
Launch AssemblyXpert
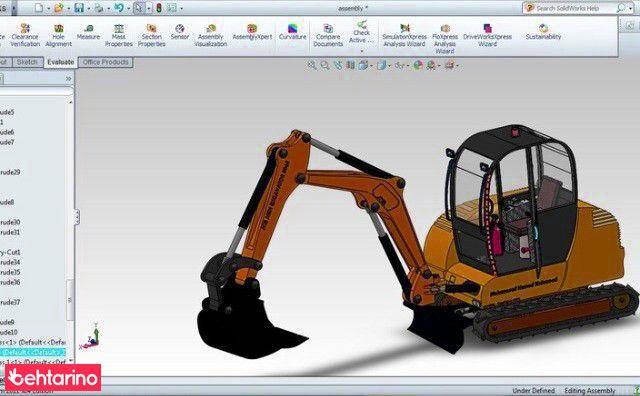click(252, 32)
